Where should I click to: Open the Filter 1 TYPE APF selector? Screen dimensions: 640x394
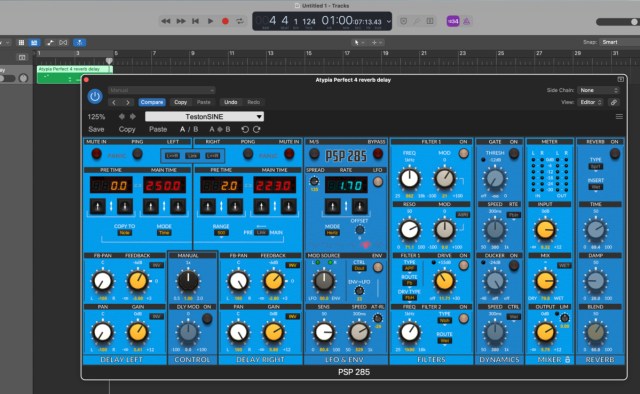[x=409, y=268]
